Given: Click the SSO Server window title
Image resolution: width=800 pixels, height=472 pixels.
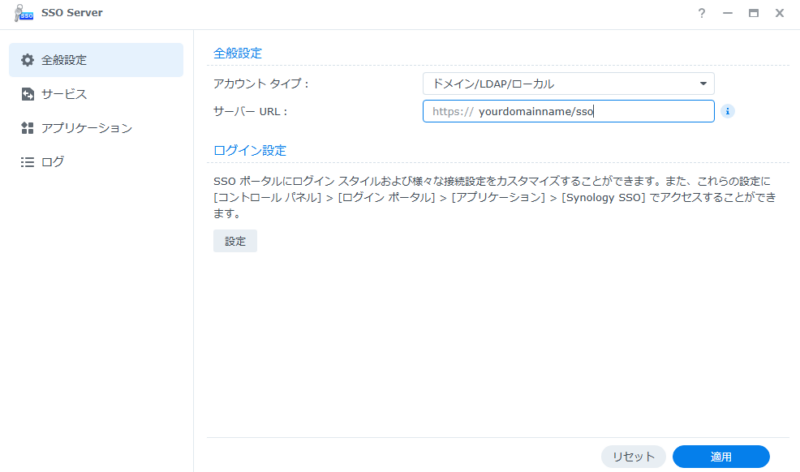Looking at the screenshot, I should (71, 13).
